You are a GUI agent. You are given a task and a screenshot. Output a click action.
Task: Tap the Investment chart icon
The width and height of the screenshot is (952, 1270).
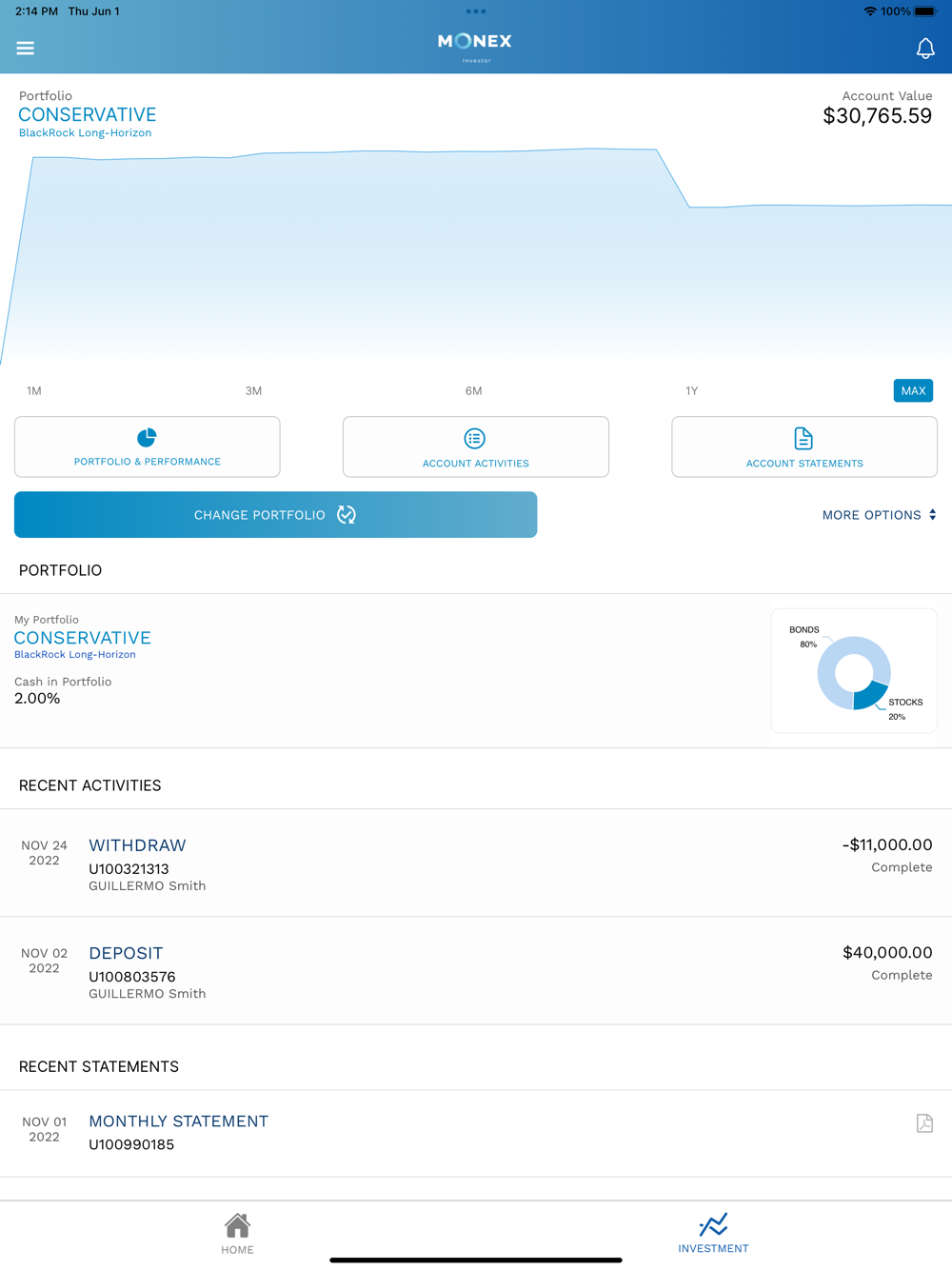point(713,1224)
